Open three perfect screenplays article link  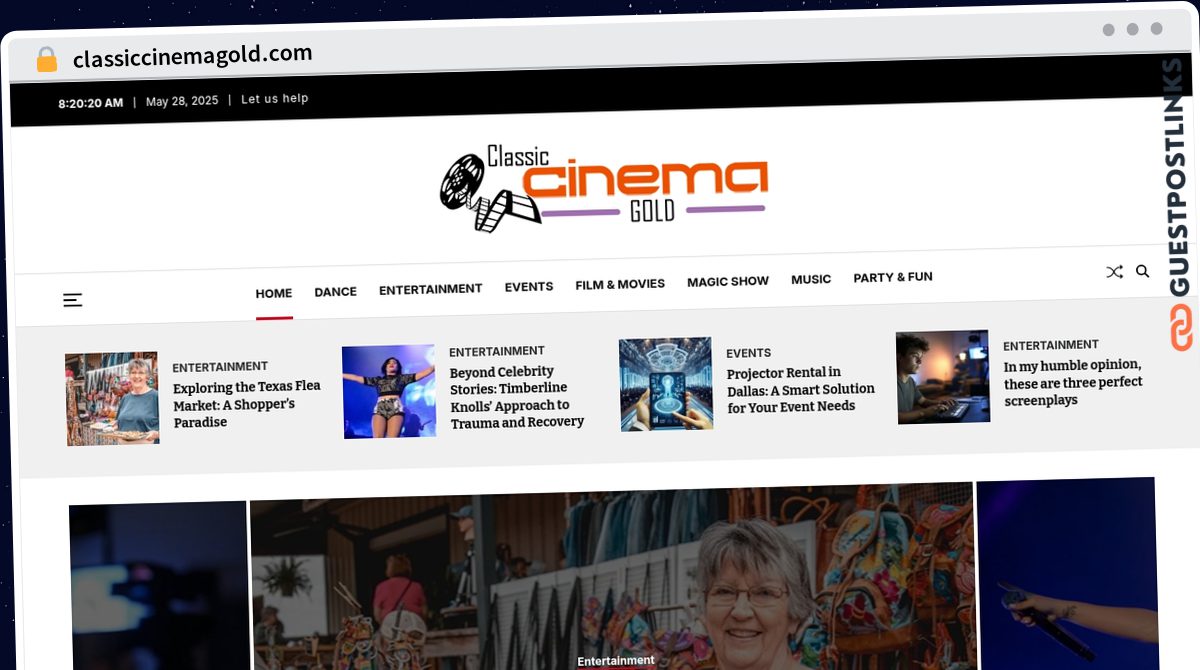[x=1073, y=382]
